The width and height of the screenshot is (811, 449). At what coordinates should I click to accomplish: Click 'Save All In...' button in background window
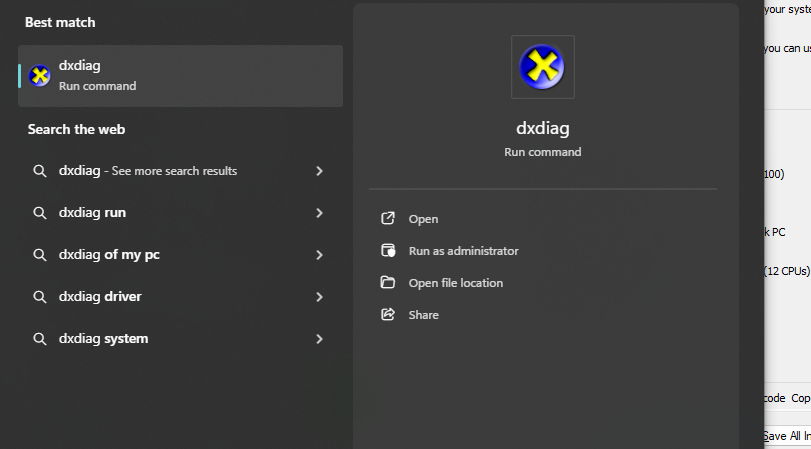click(x=787, y=436)
